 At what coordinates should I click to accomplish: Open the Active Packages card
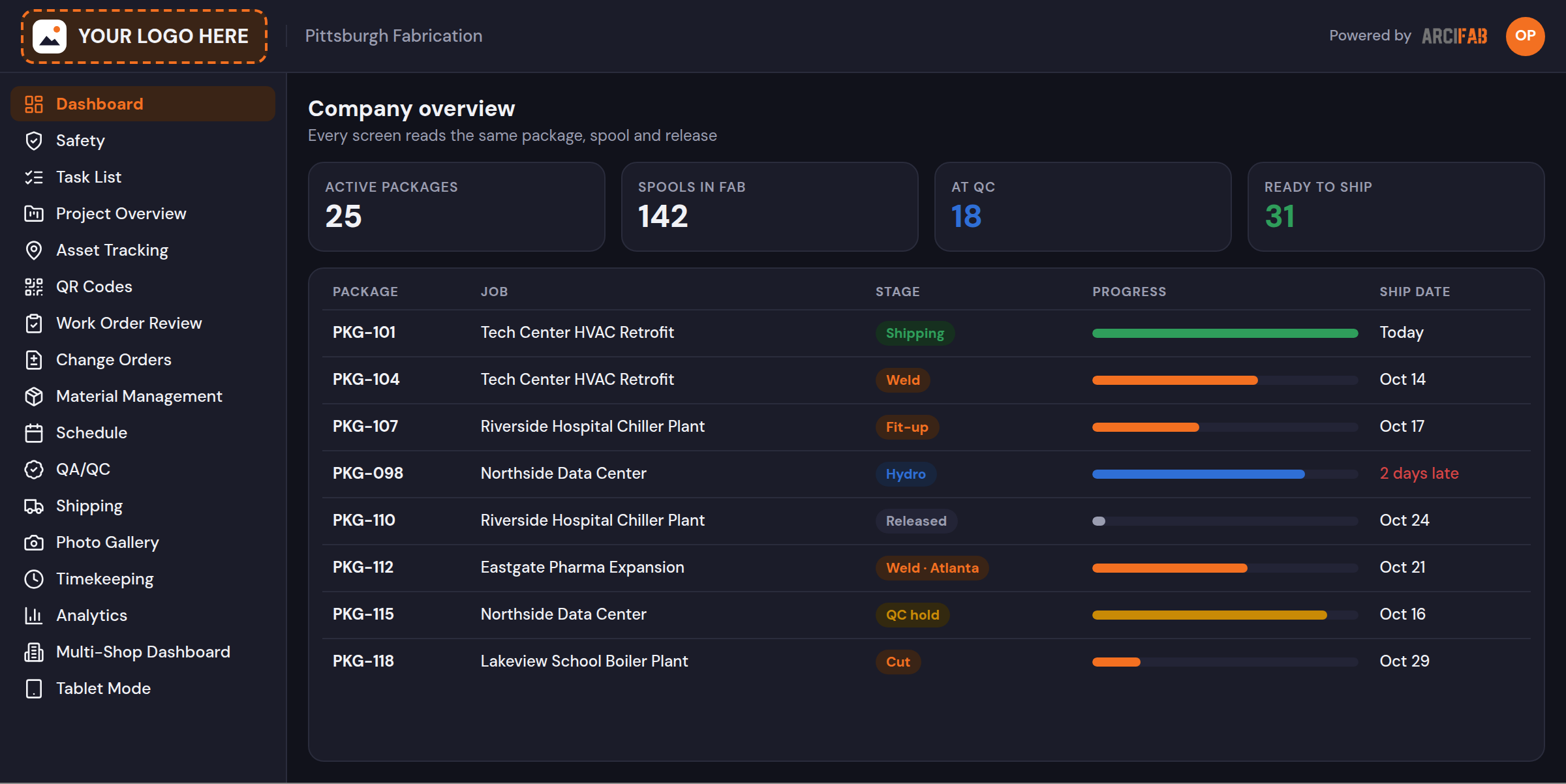[x=457, y=207]
